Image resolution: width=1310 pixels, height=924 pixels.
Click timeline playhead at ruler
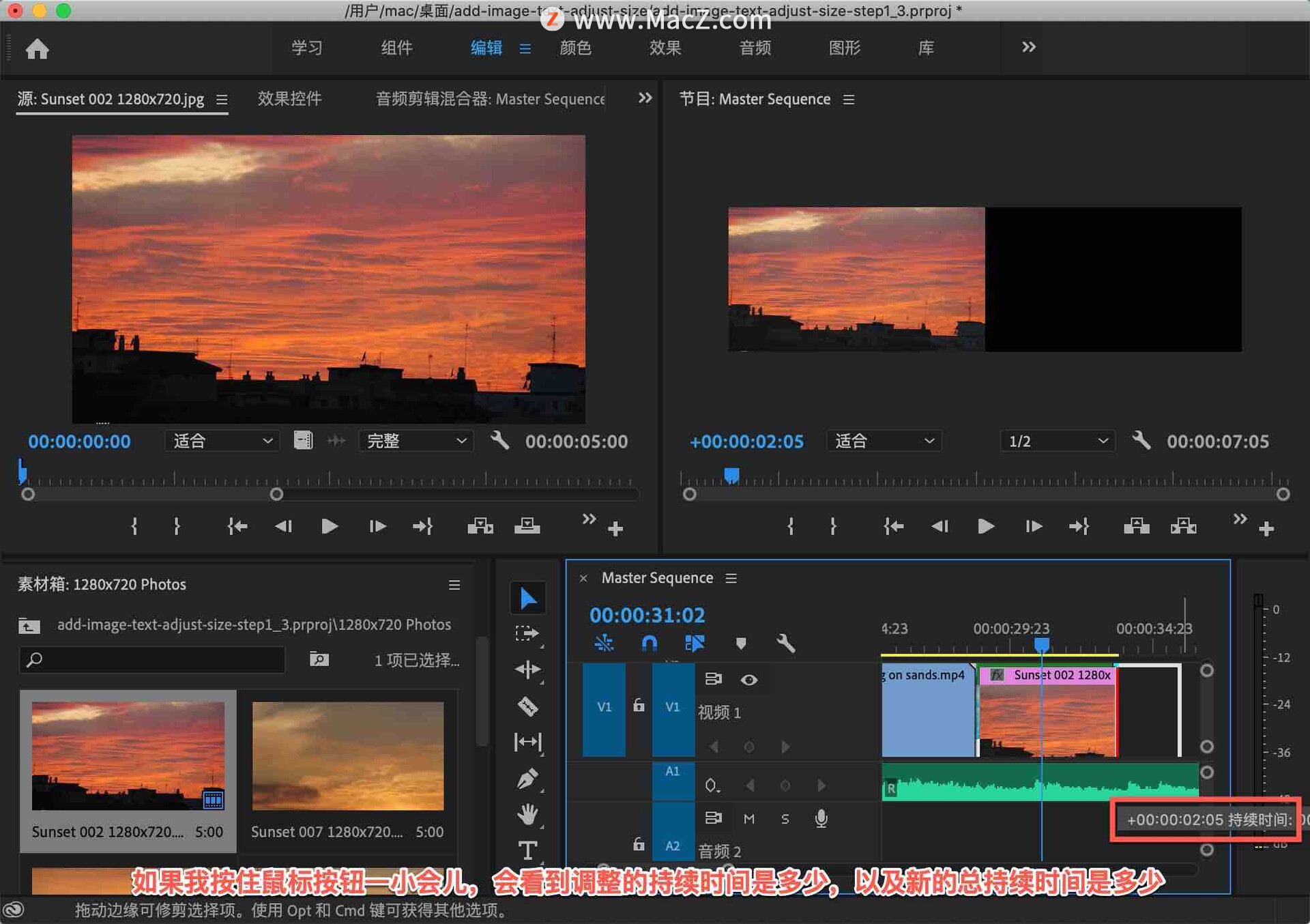1042,644
